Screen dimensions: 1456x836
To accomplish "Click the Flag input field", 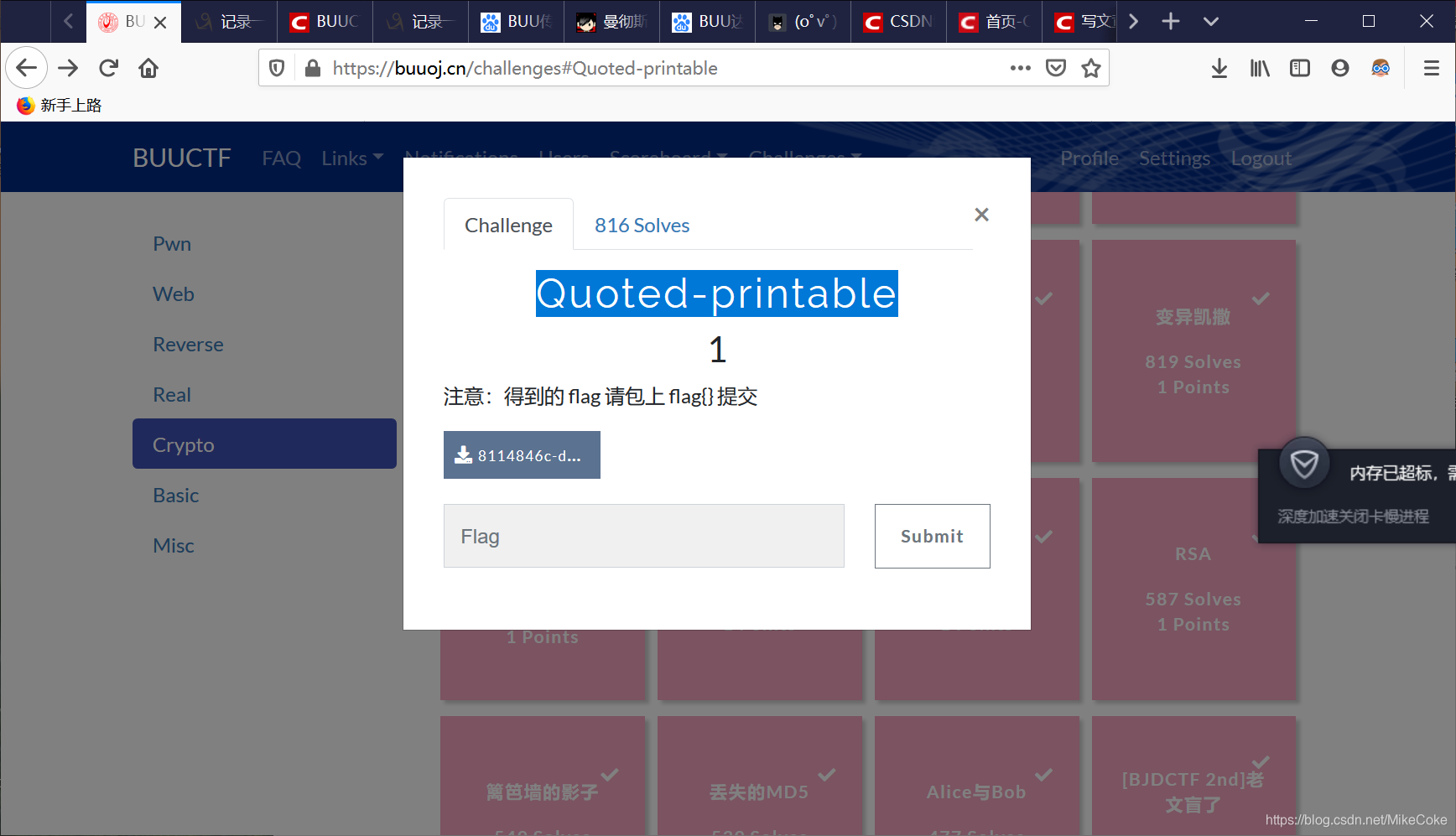I will click(x=644, y=536).
